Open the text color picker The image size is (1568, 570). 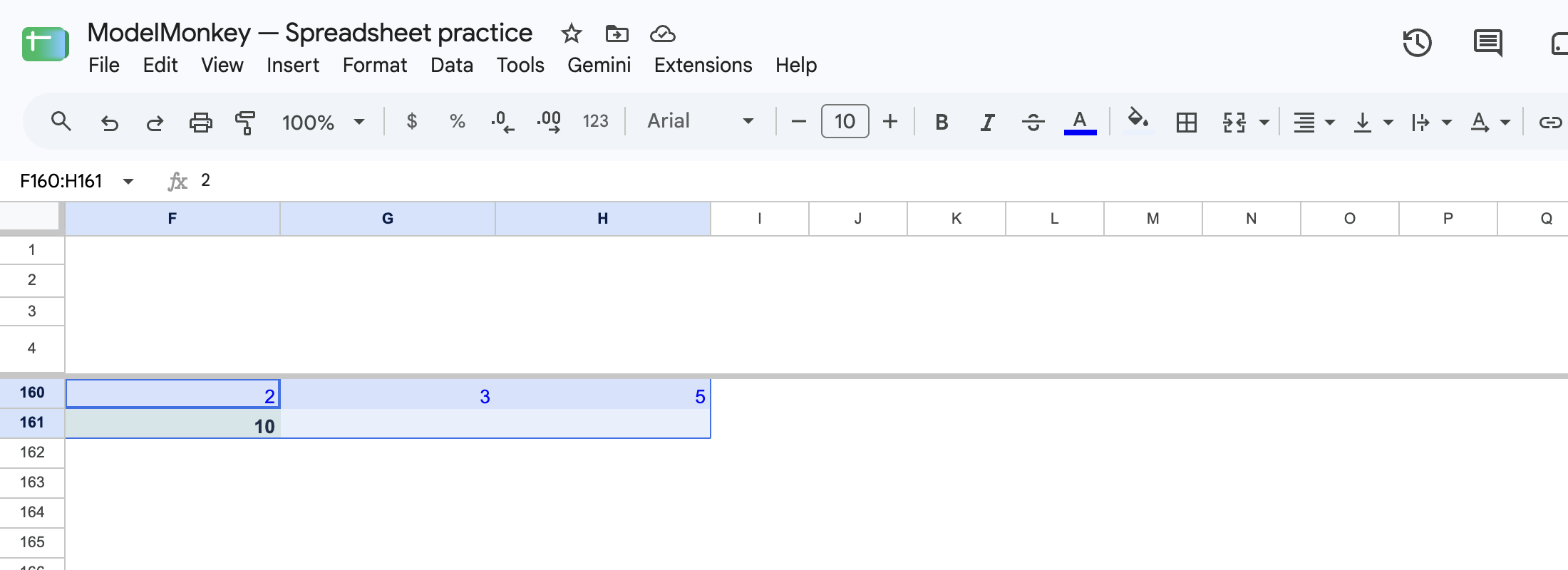(x=1080, y=123)
